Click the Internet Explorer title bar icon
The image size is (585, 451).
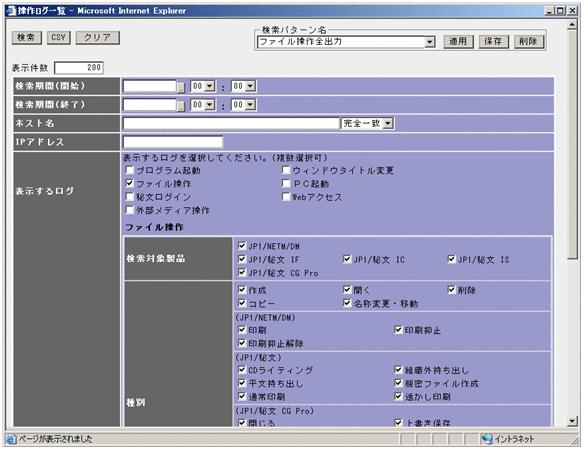[11, 10]
